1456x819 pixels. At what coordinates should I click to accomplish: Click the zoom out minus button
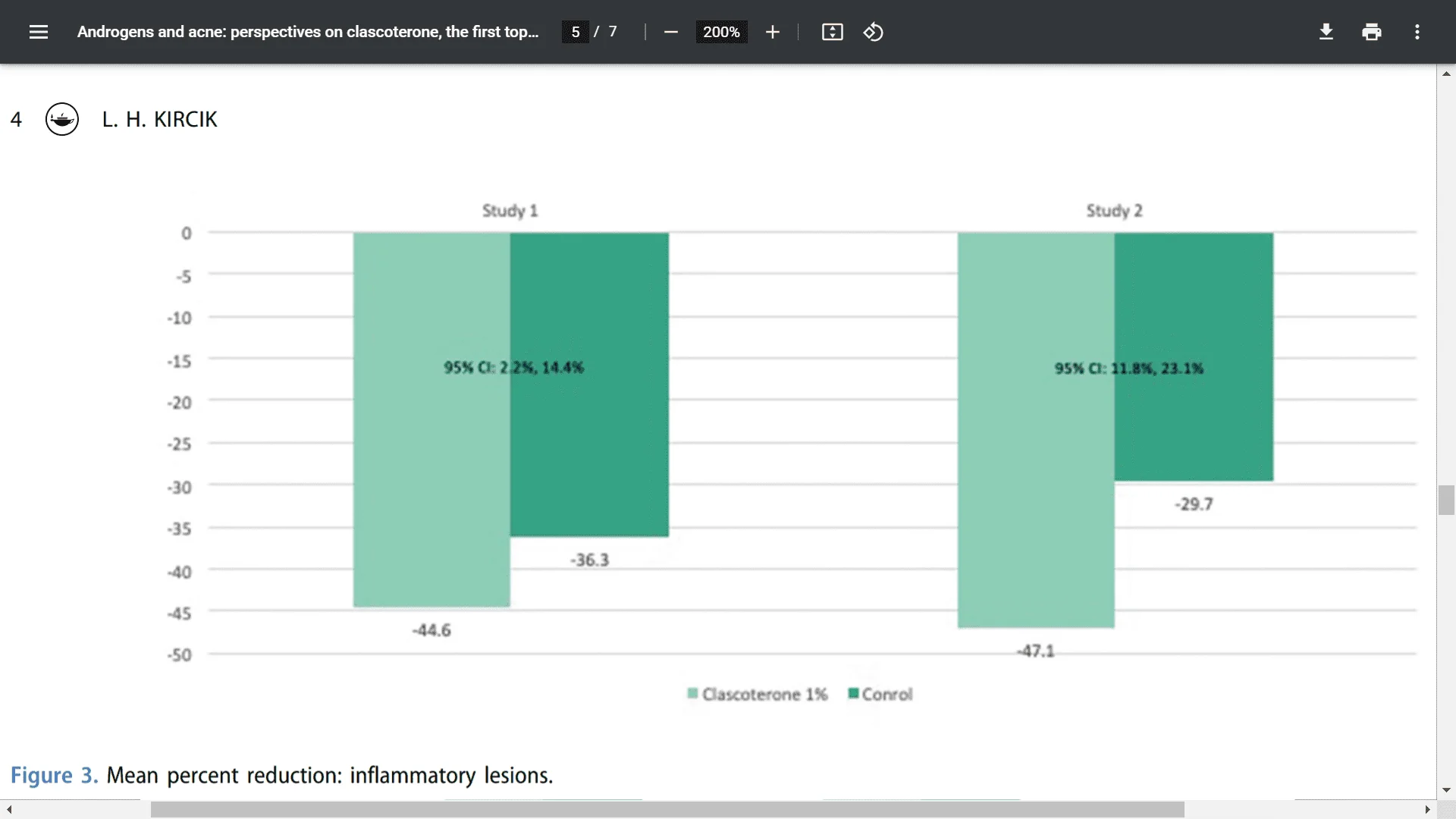pos(670,32)
